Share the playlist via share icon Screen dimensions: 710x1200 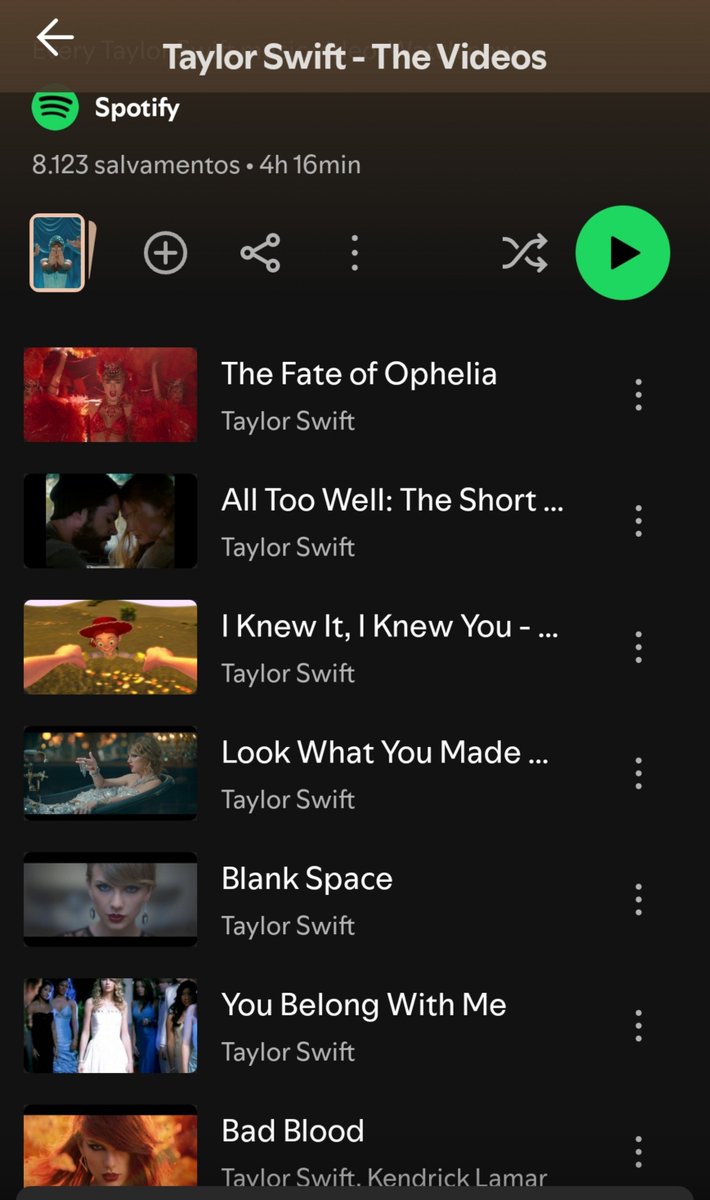[260, 254]
